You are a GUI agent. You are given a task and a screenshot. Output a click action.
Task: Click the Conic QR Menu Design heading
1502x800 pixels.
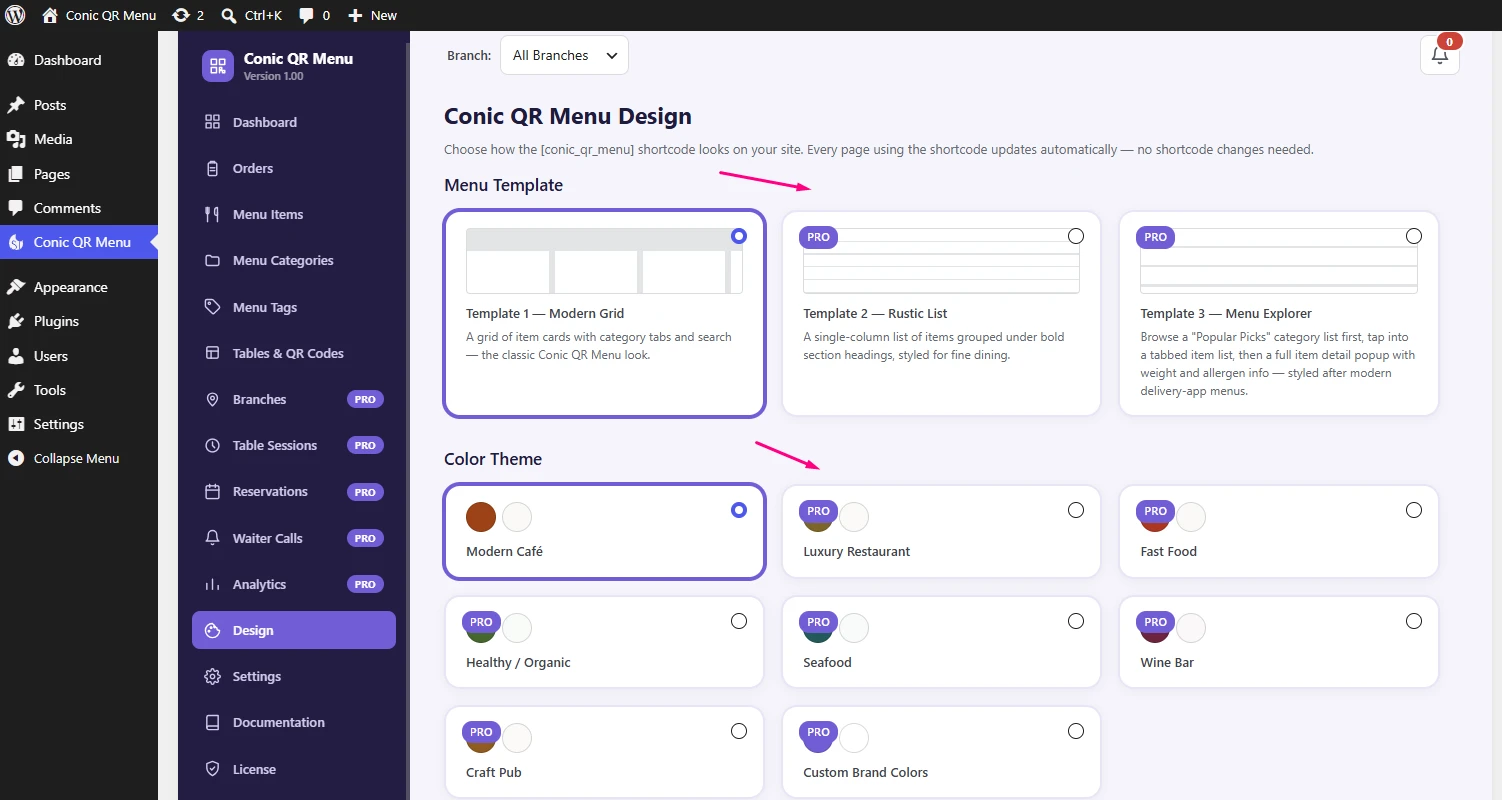coord(568,116)
